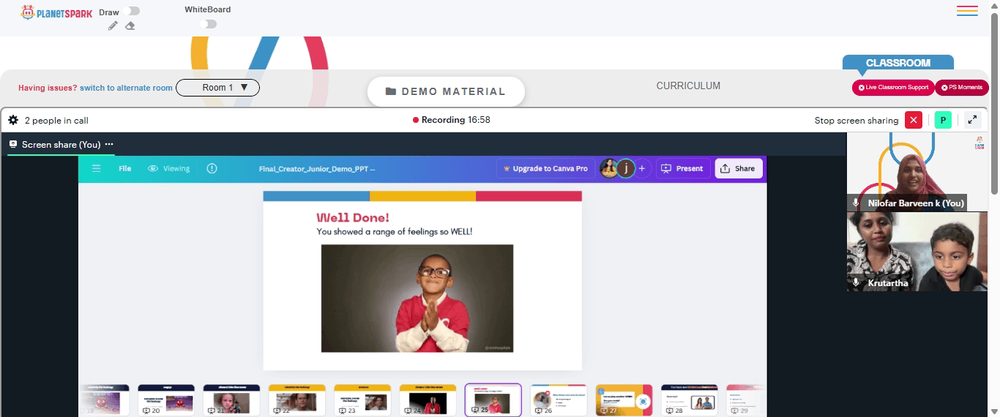Click the red stop screen sharing button
This screenshot has width=1000, height=417.
click(913, 120)
